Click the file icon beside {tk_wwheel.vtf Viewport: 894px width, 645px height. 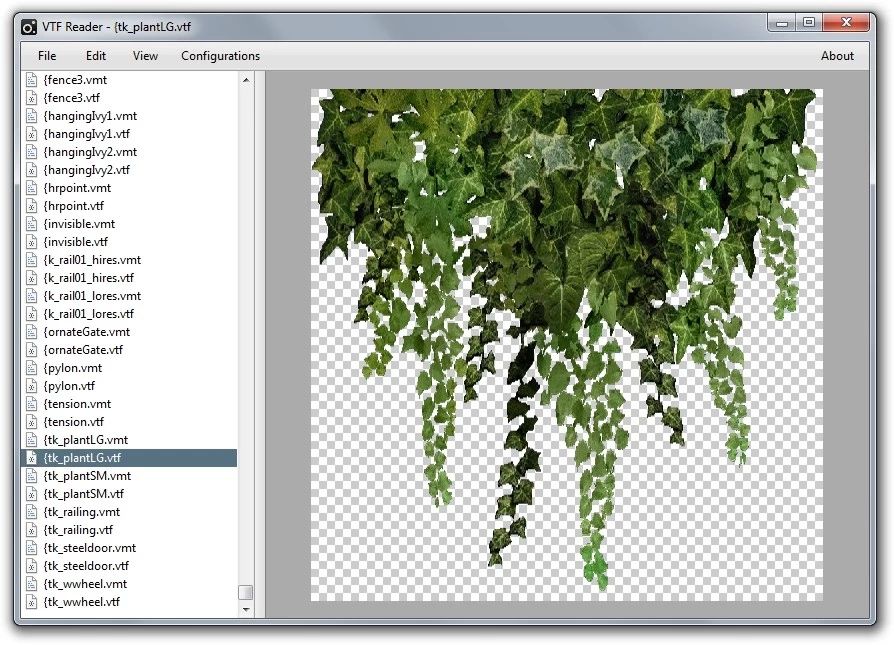tap(33, 601)
